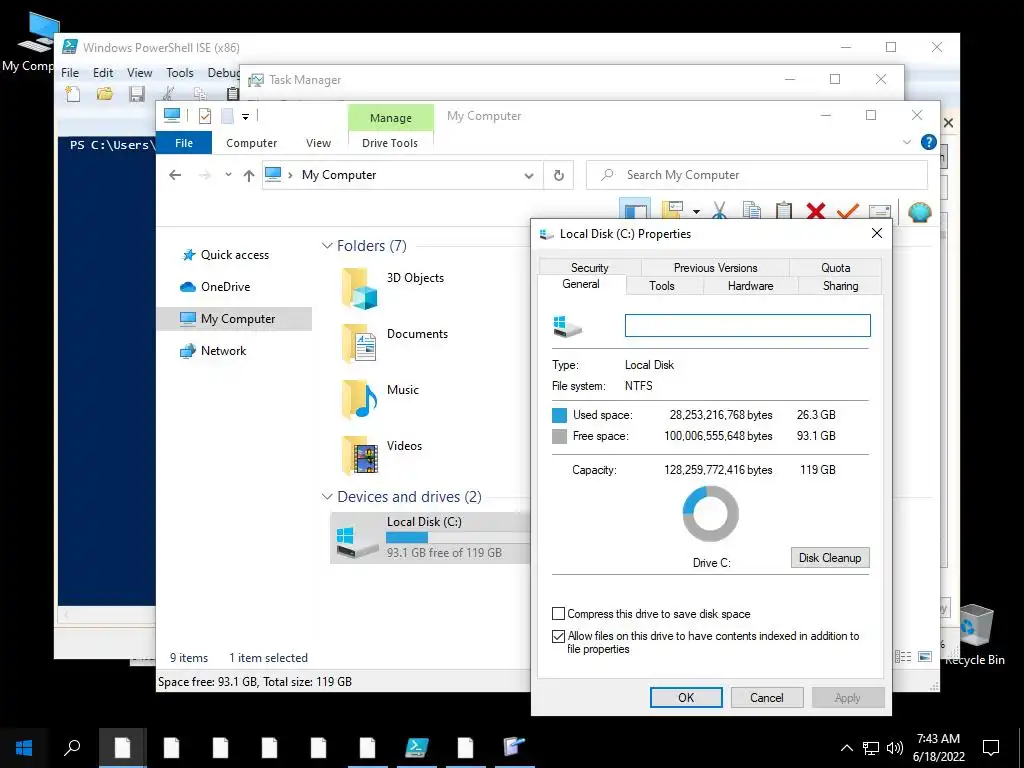Collapse the Folders (7) group
This screenshot has height=768, width=1024.
point(327,246)
